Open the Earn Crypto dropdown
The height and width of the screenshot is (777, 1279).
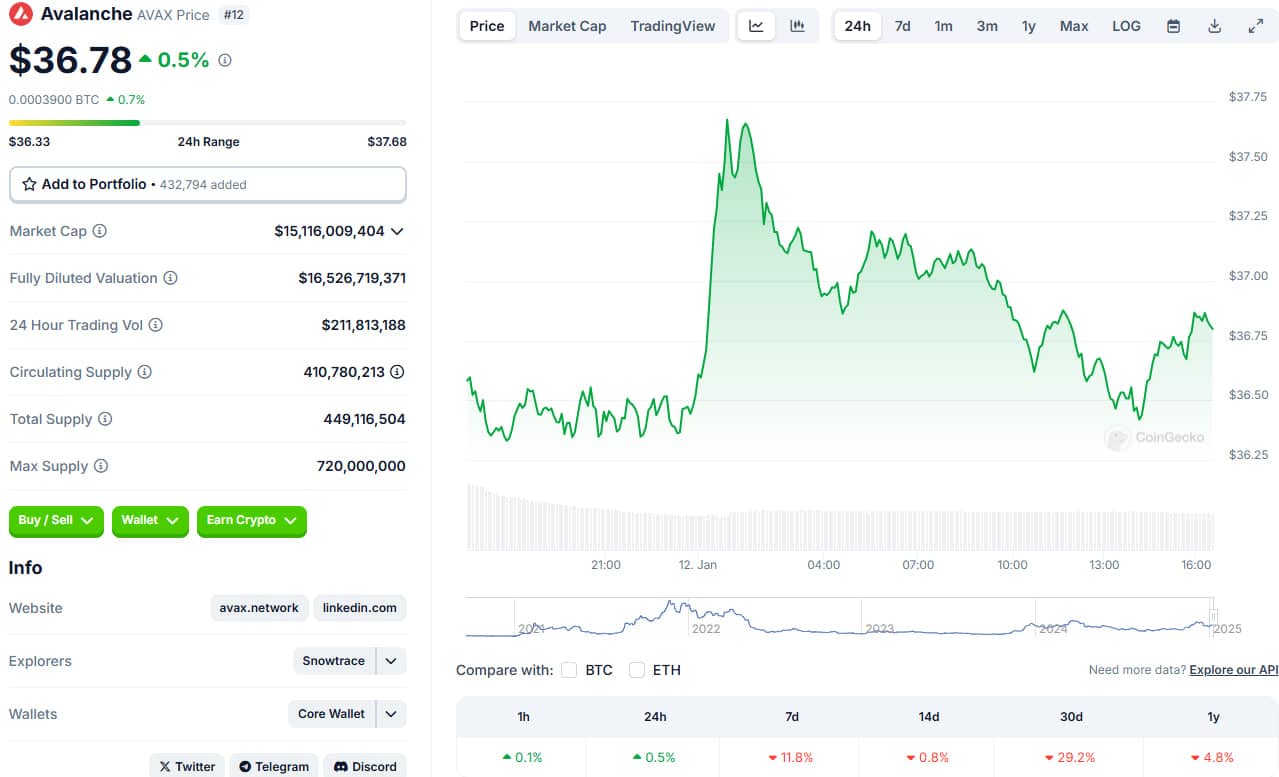pyautogui.click(x=252, y=520)
